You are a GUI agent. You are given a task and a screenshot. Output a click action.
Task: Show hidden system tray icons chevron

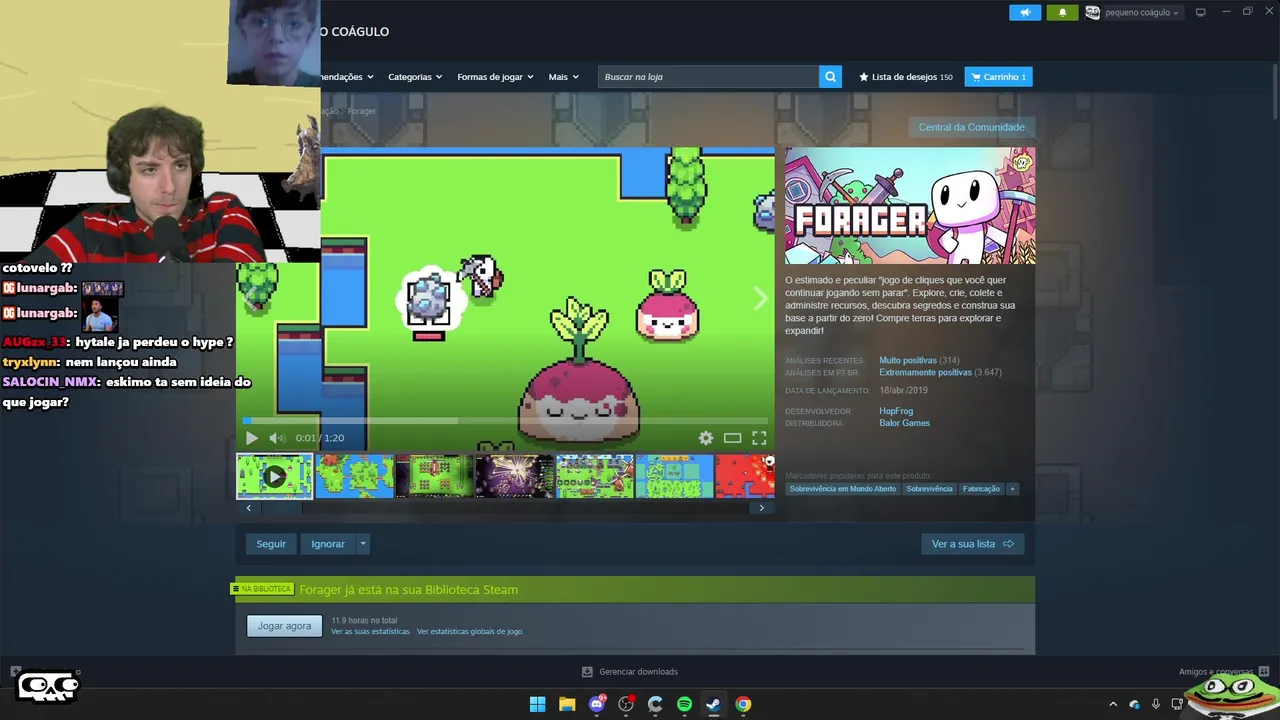pyautogui.click(x=1113, y=704)
